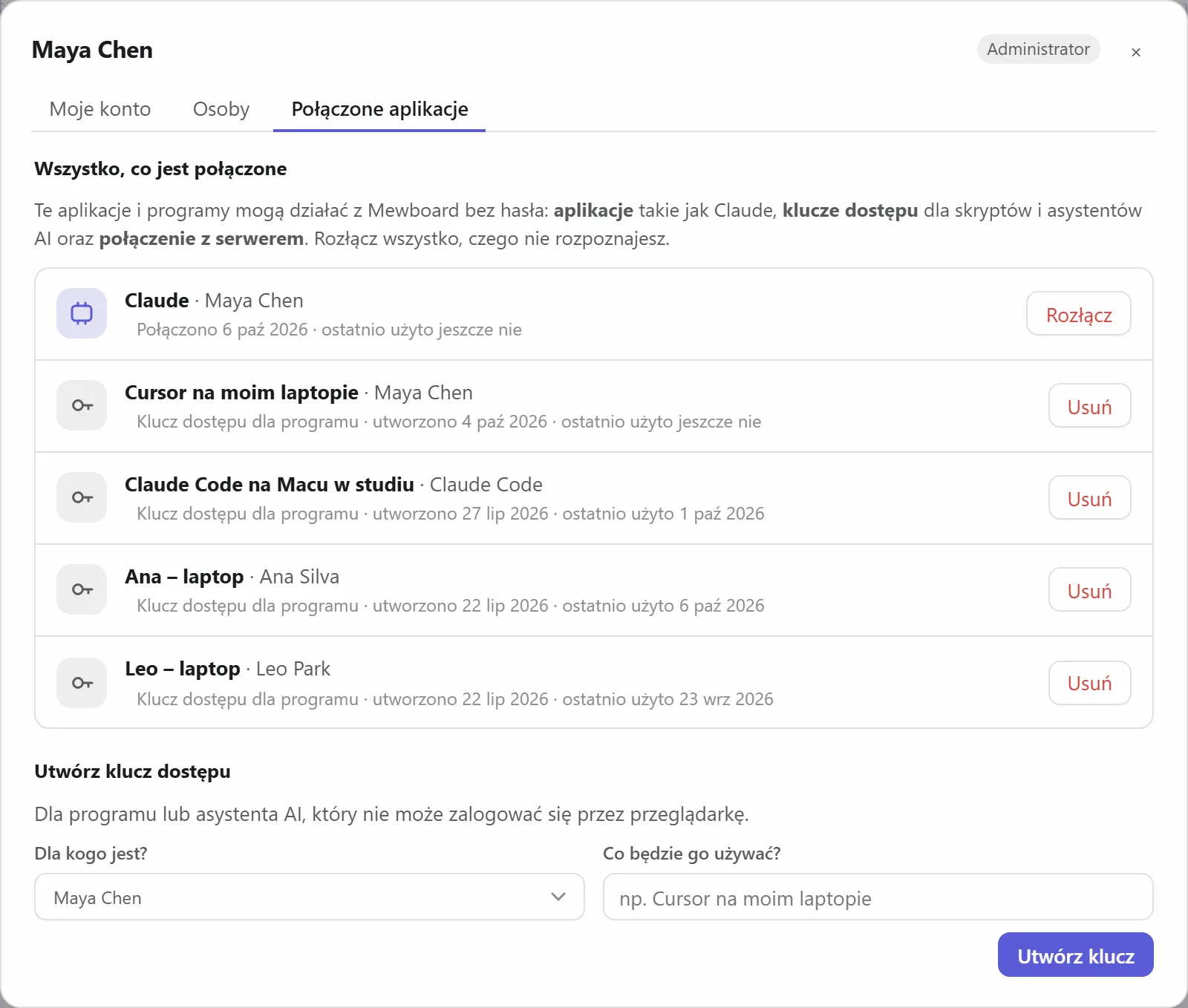The image size is (1188, 1008).
Task: Focus the Co będzie go używać input field
Action: pos(878,897)
